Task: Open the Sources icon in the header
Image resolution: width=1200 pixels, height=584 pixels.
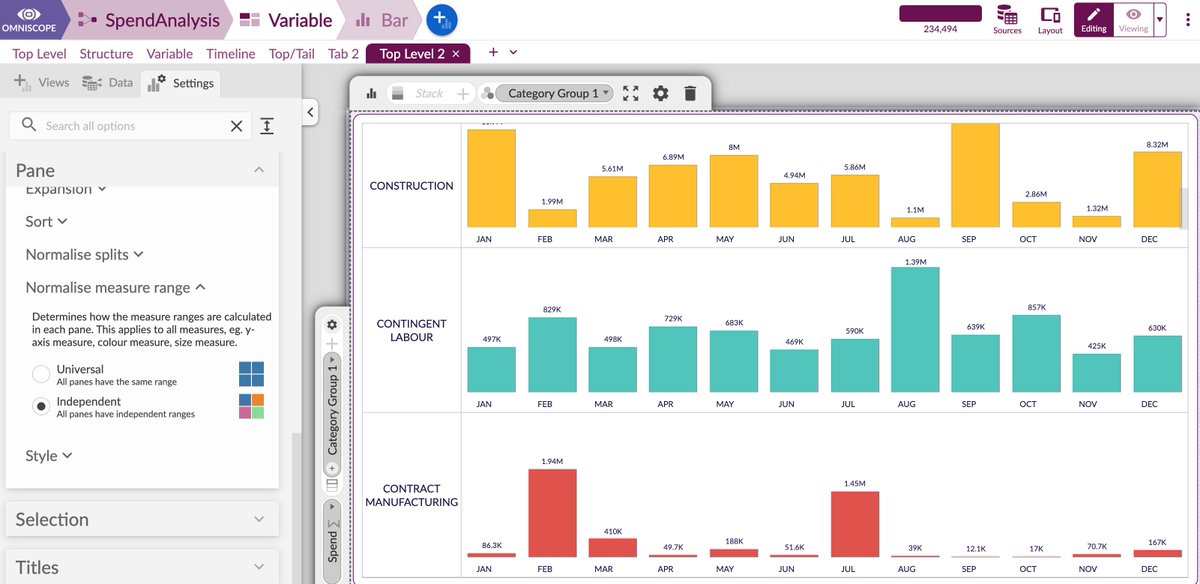Action: tap(1007, 19)
